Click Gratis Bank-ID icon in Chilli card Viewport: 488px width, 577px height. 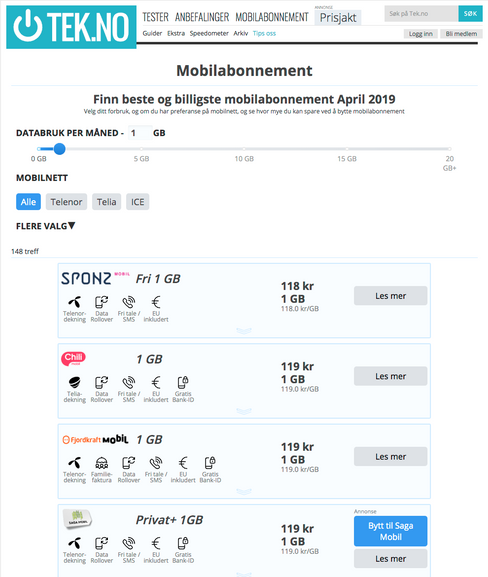point(183,382)
